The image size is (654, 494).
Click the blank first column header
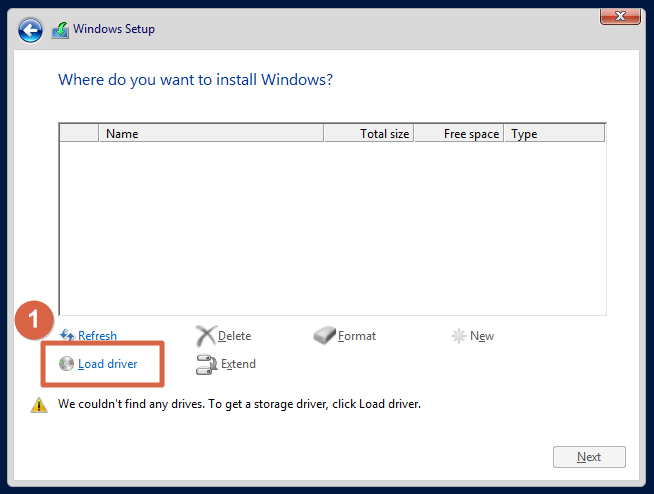[79, 134]
